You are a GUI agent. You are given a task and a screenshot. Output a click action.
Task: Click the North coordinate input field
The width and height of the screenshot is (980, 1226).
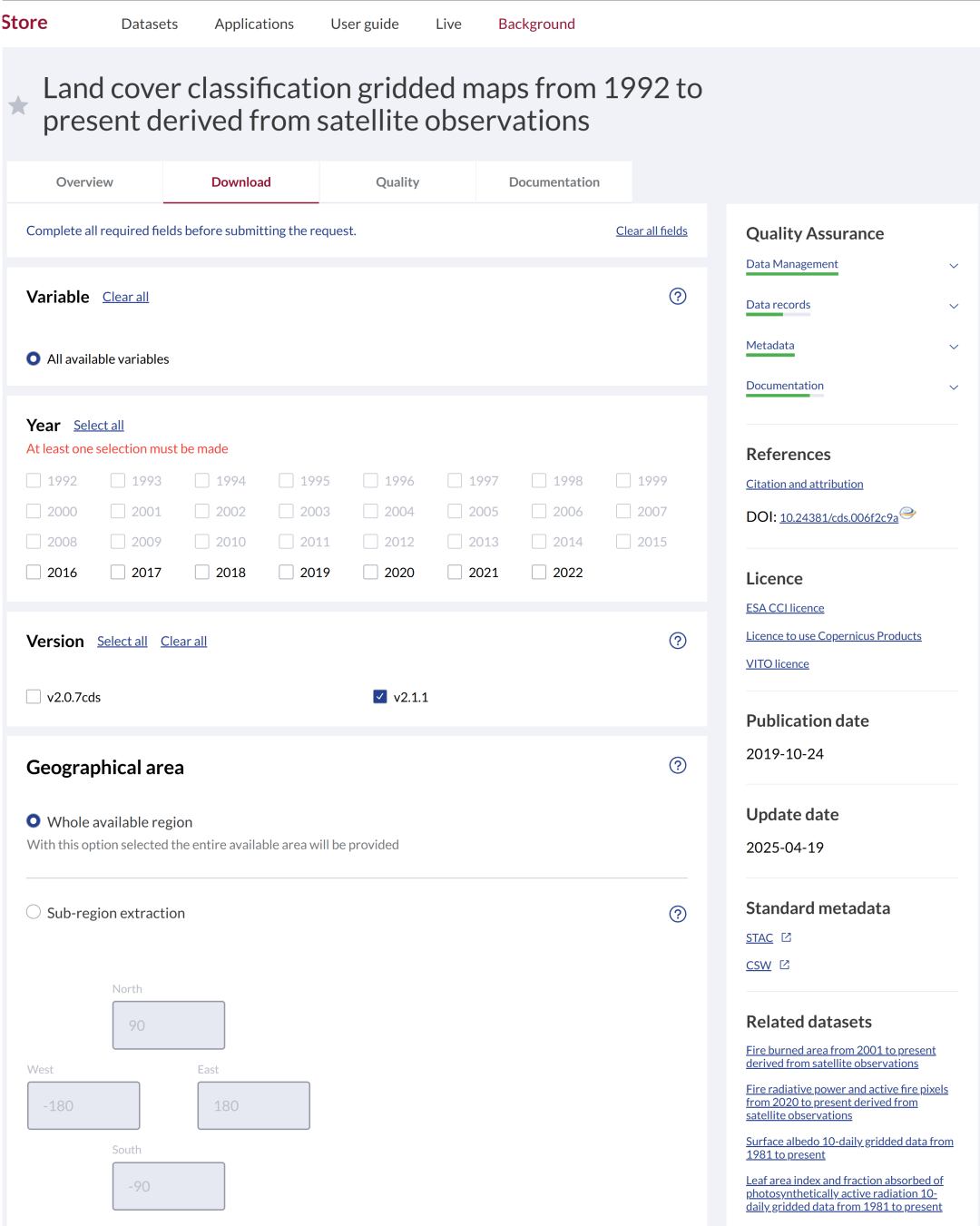169,1025
